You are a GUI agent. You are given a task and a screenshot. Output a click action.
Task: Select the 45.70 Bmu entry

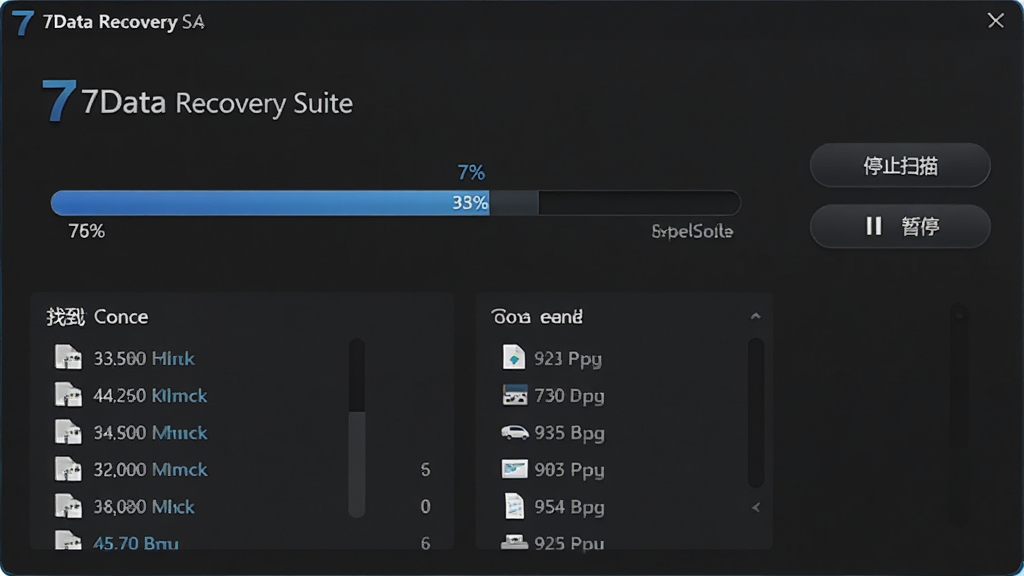(136, 543)
